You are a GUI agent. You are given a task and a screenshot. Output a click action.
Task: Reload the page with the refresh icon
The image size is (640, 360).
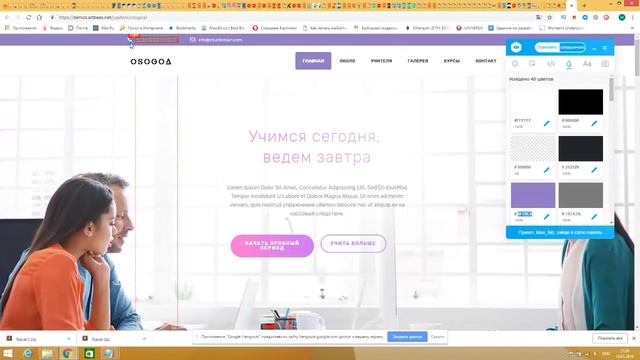coord(28,18)
